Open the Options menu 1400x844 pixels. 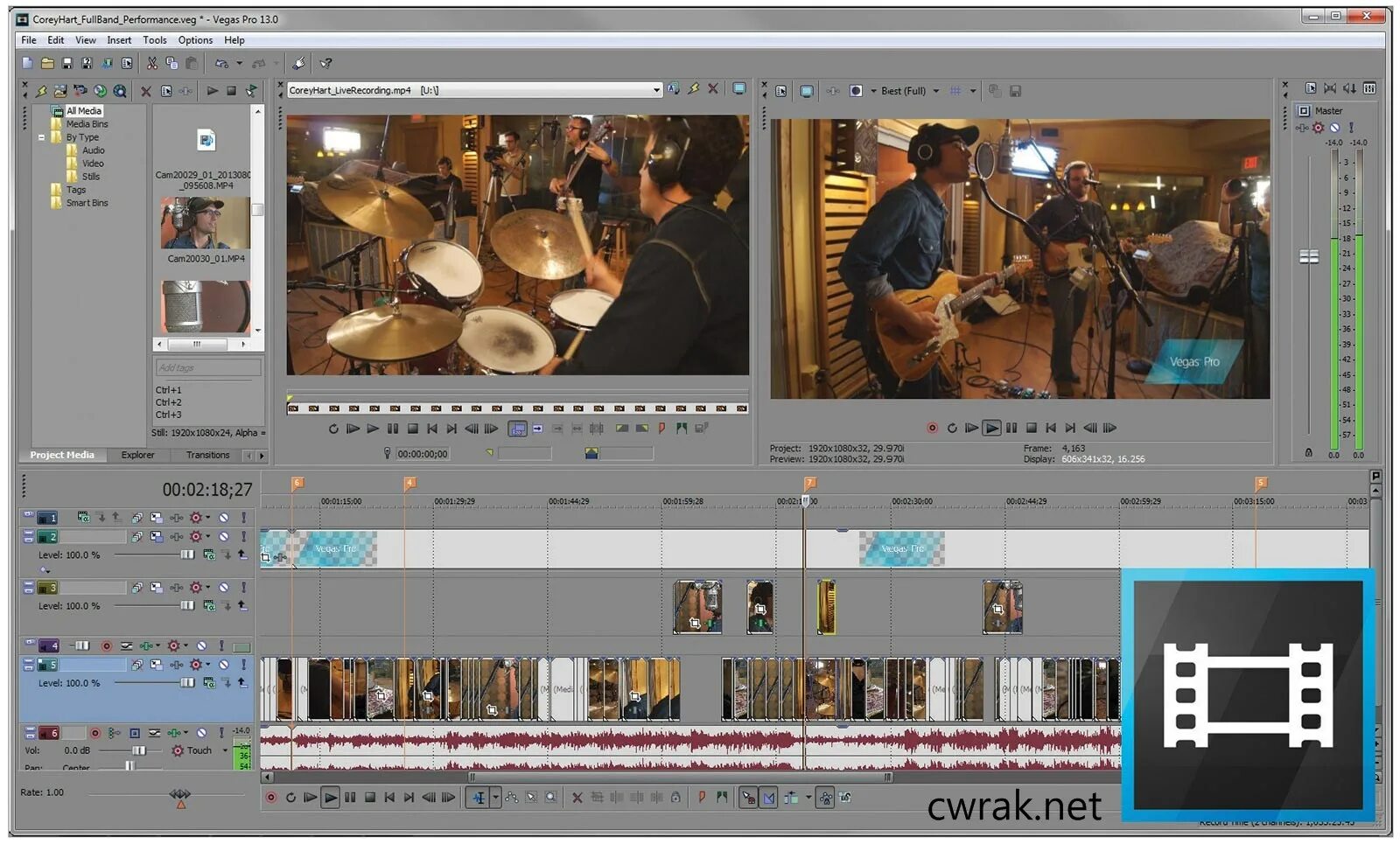pyautogui.click(x=195, y=40)
